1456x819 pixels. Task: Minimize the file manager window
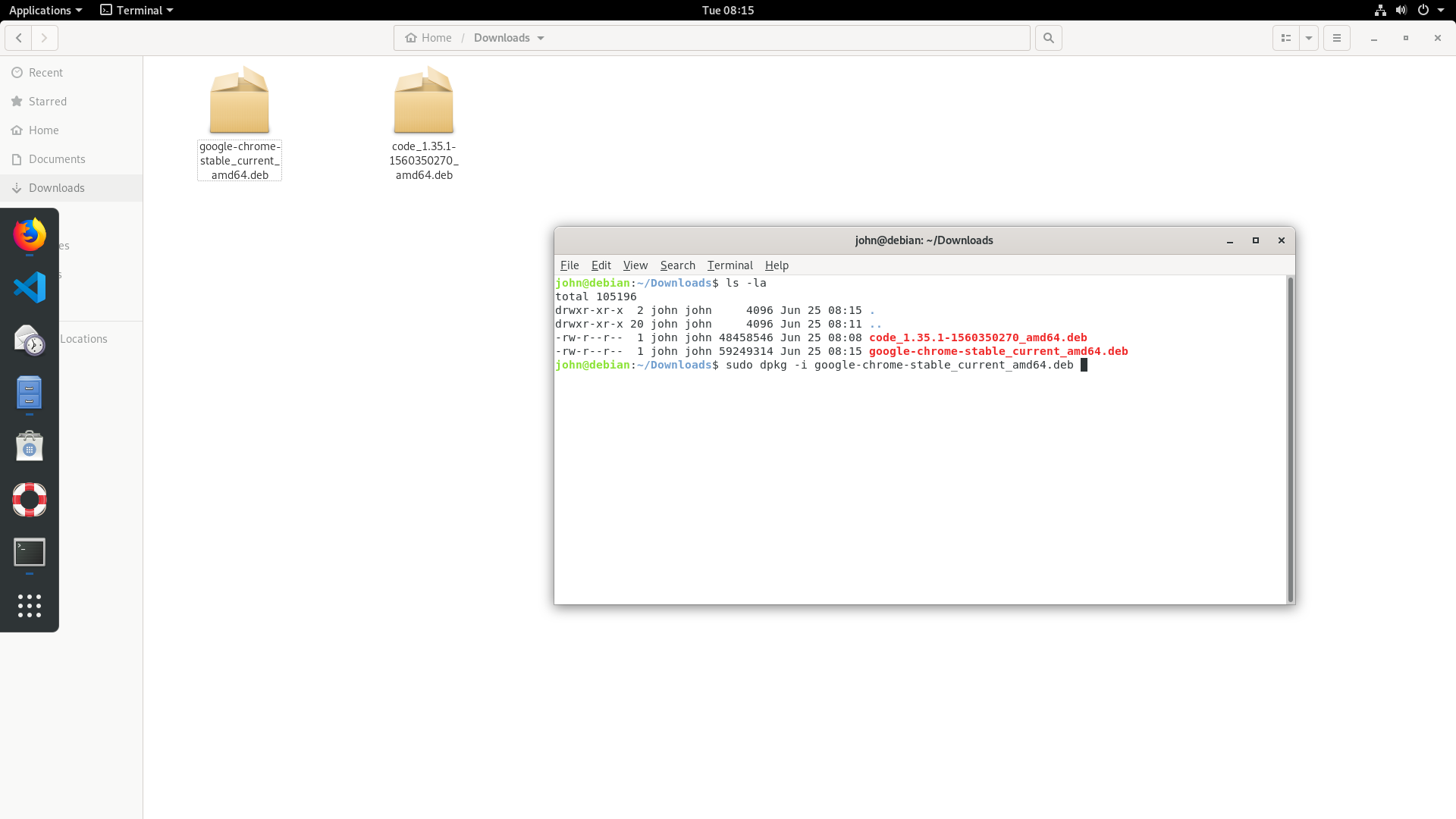[1374, 38]
